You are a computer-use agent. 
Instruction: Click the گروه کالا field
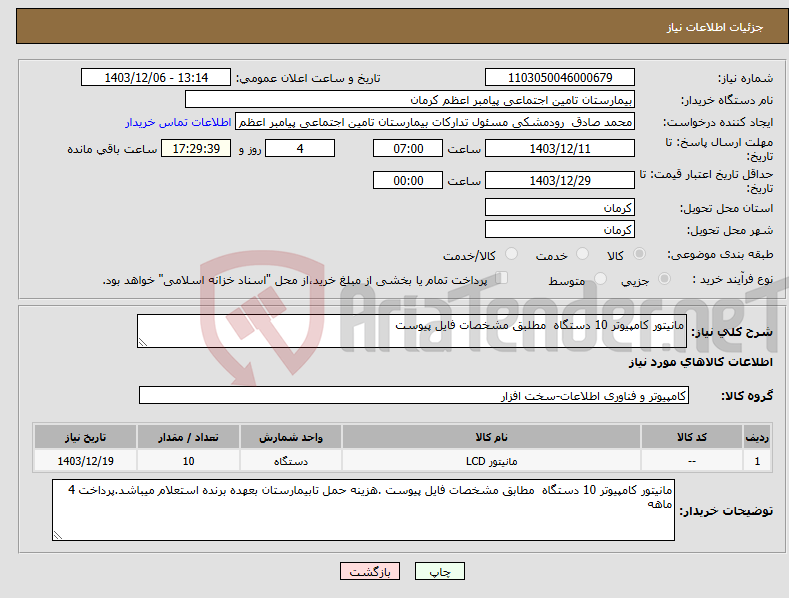click(x=414, y=396)
